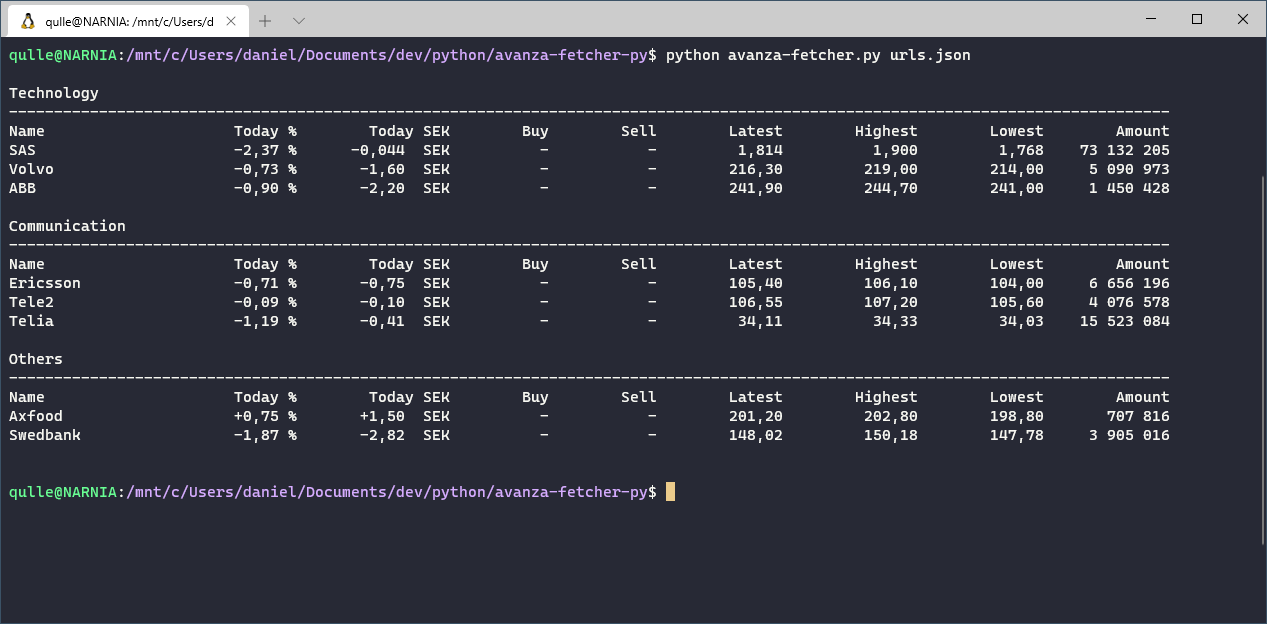Click SAS today percent -2,37 %
The image size is (1267, 624).
pyautogui.click(x=265, y=150)
